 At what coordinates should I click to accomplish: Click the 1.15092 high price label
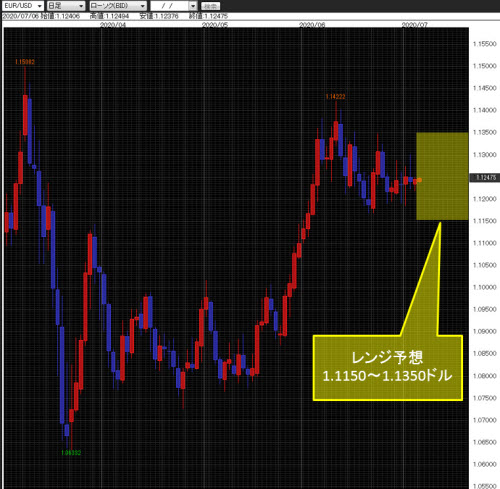[25, 62]
